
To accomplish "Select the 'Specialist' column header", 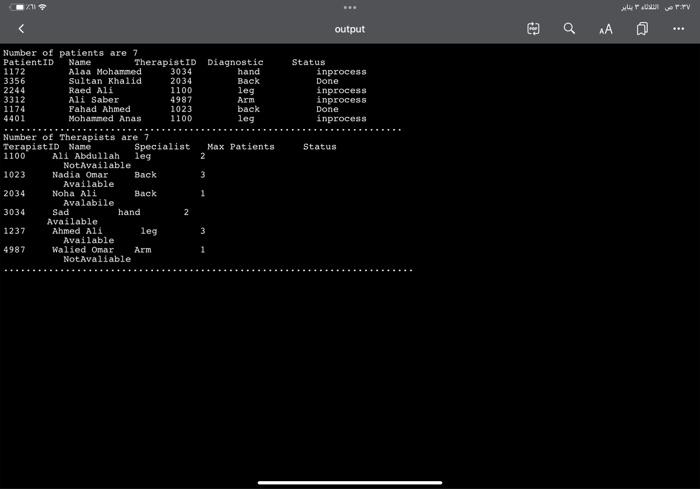I will [162, 147].
